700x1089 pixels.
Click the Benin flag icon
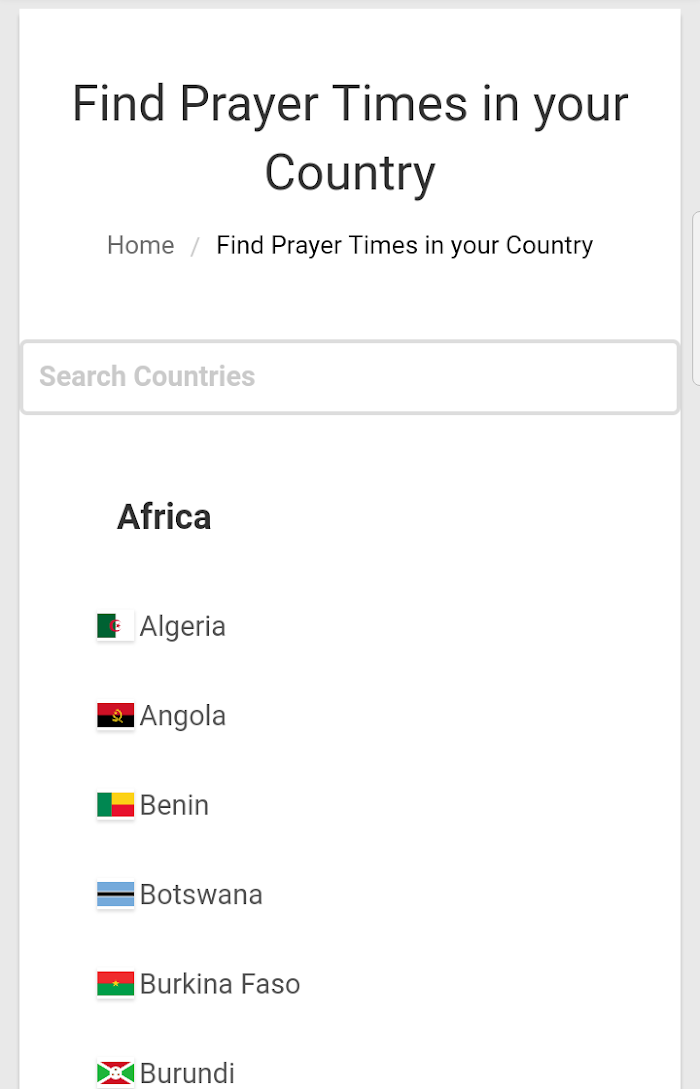click(115, 805)
